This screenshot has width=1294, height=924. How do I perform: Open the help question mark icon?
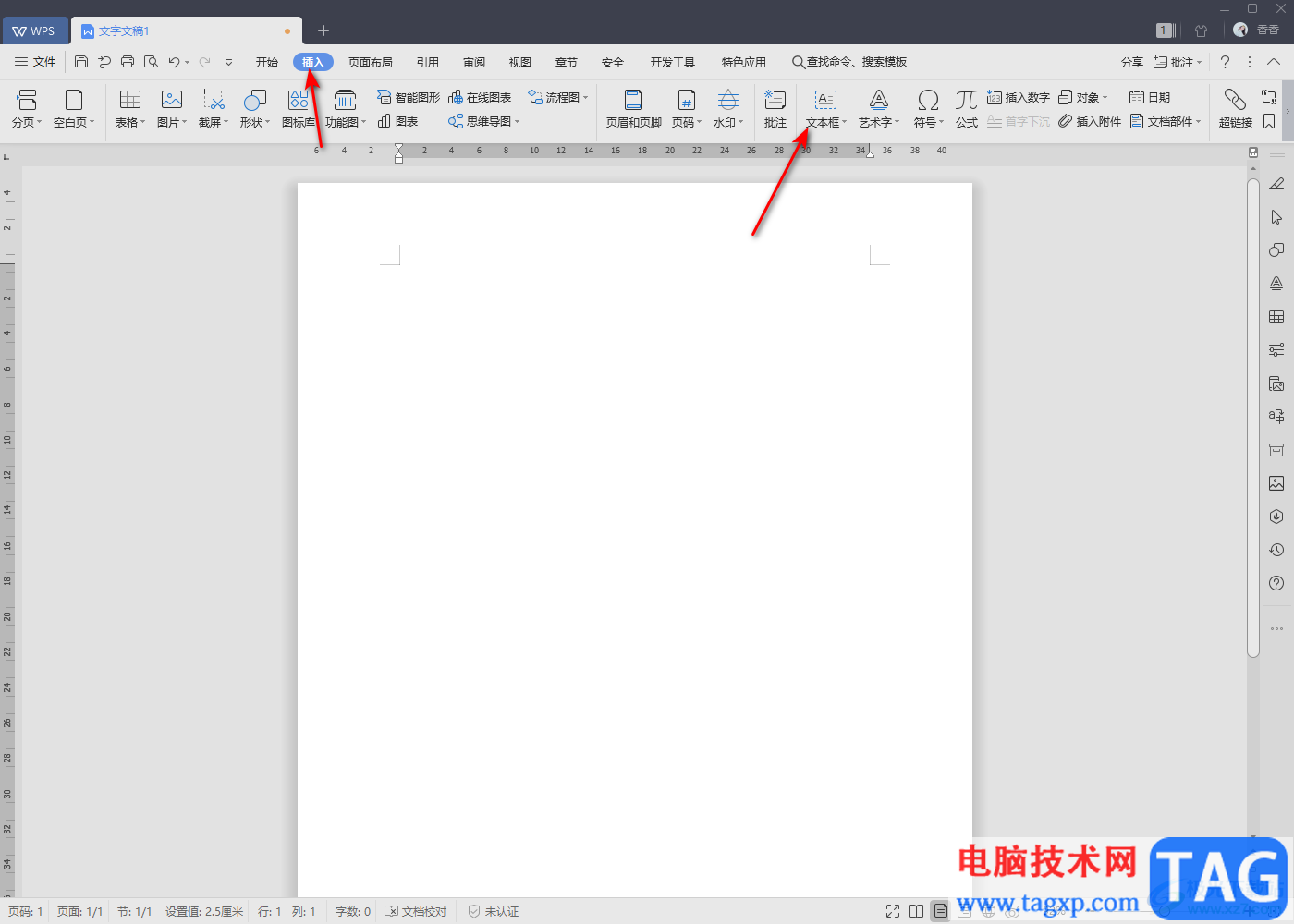click(x=1225, y=62)
